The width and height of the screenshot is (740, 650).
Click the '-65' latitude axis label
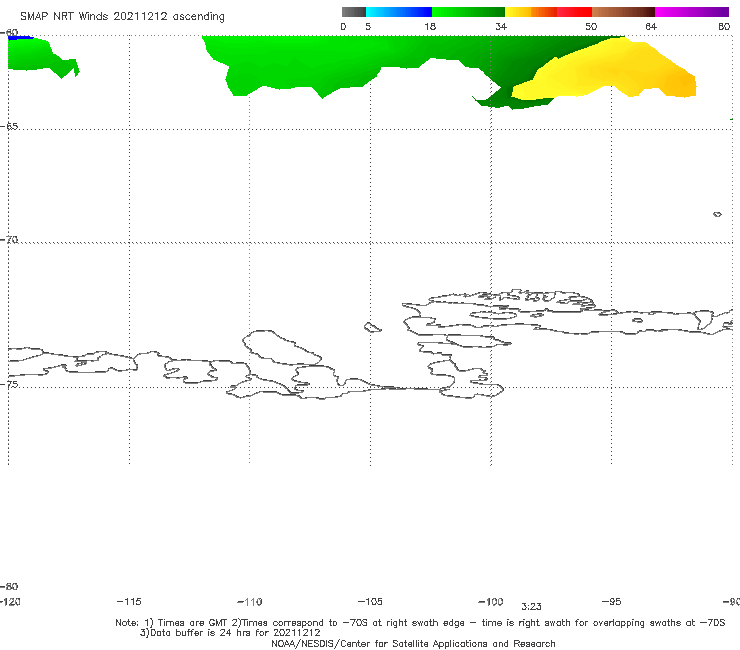(9, 126)
